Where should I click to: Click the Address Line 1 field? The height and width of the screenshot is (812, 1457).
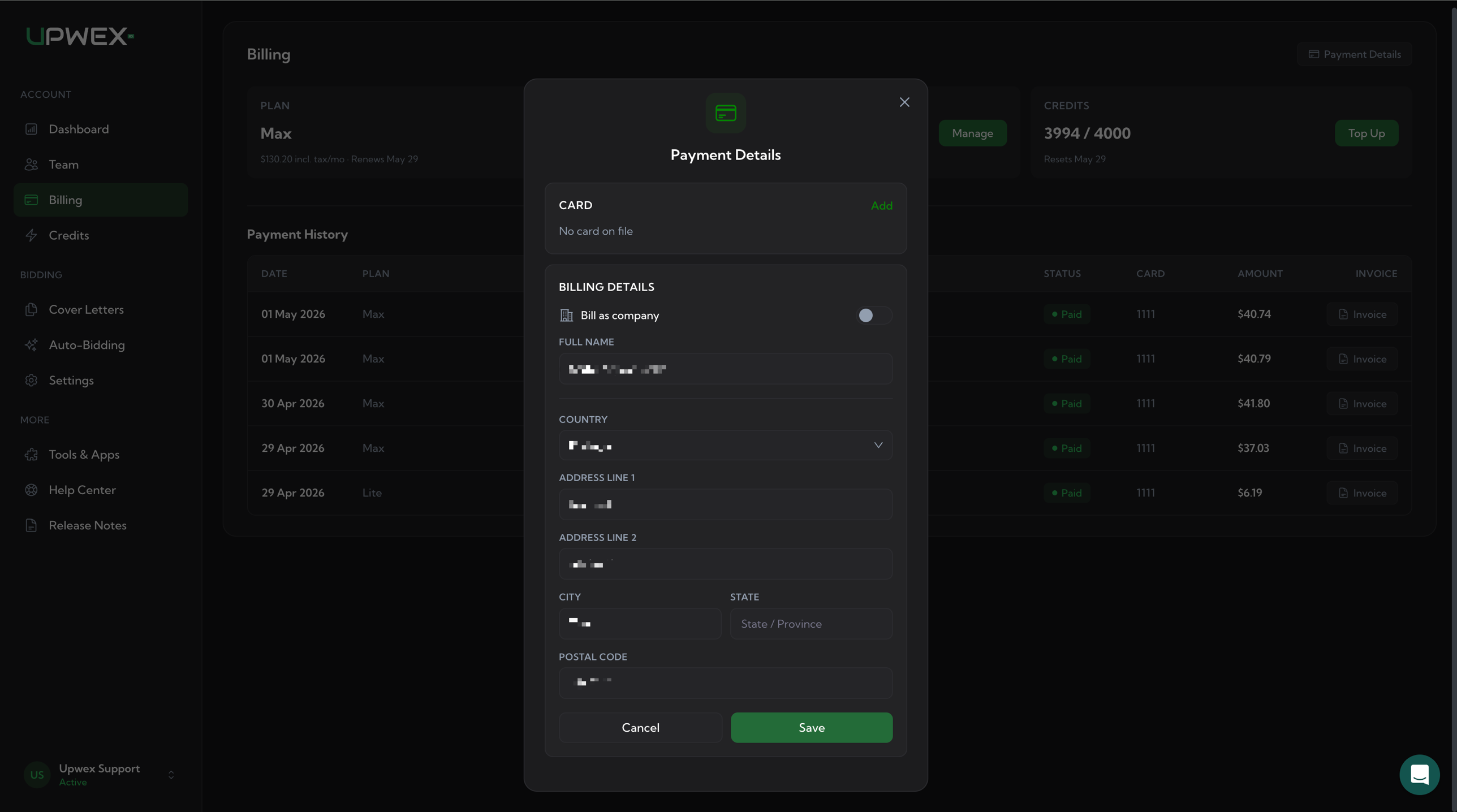tap(726, 504)
